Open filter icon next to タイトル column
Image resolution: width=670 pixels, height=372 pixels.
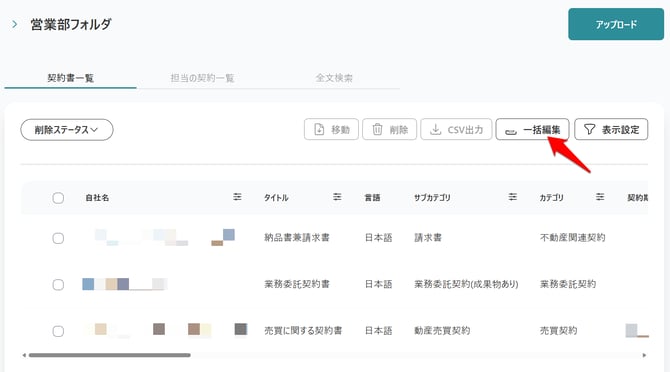(x=337, y=197)
